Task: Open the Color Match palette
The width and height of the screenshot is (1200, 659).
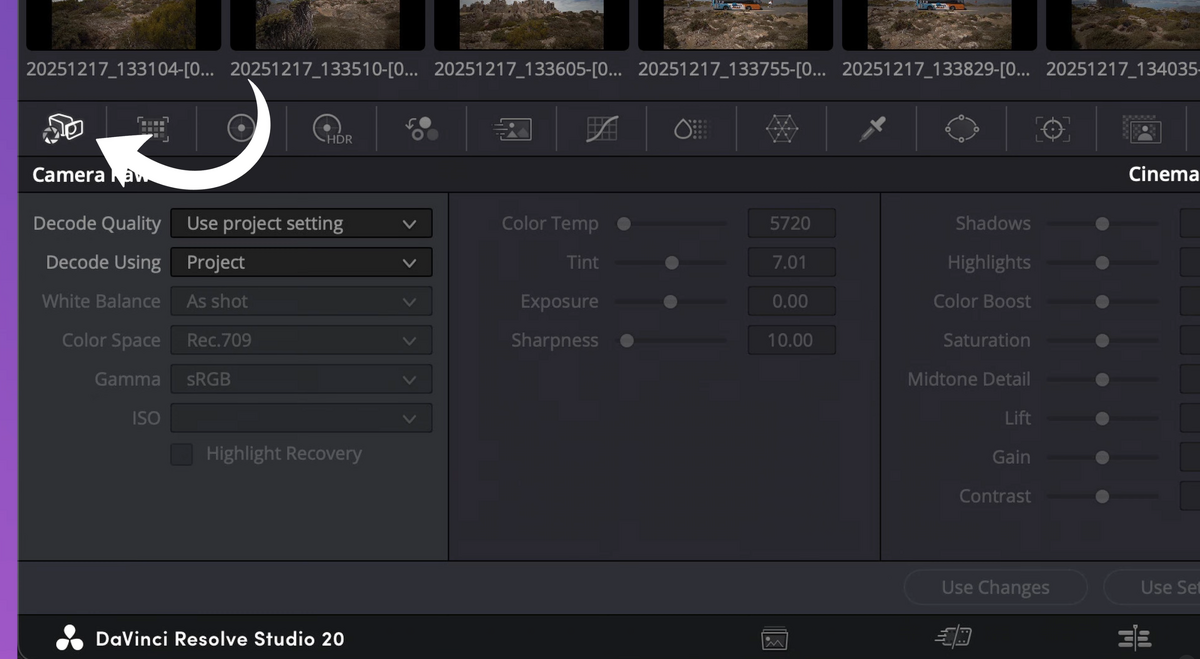Action: pyautogui.click(x=152, y=128)
